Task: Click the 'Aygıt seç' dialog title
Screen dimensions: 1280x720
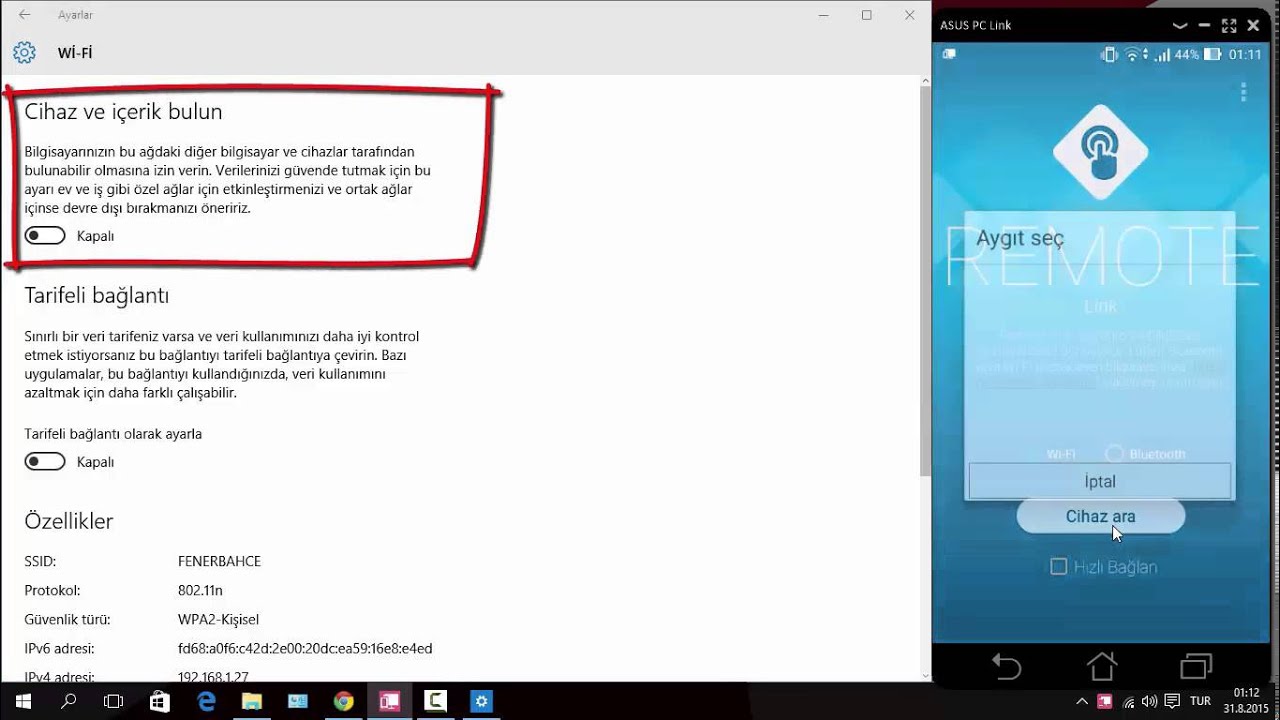Action: click(1020, 238)
